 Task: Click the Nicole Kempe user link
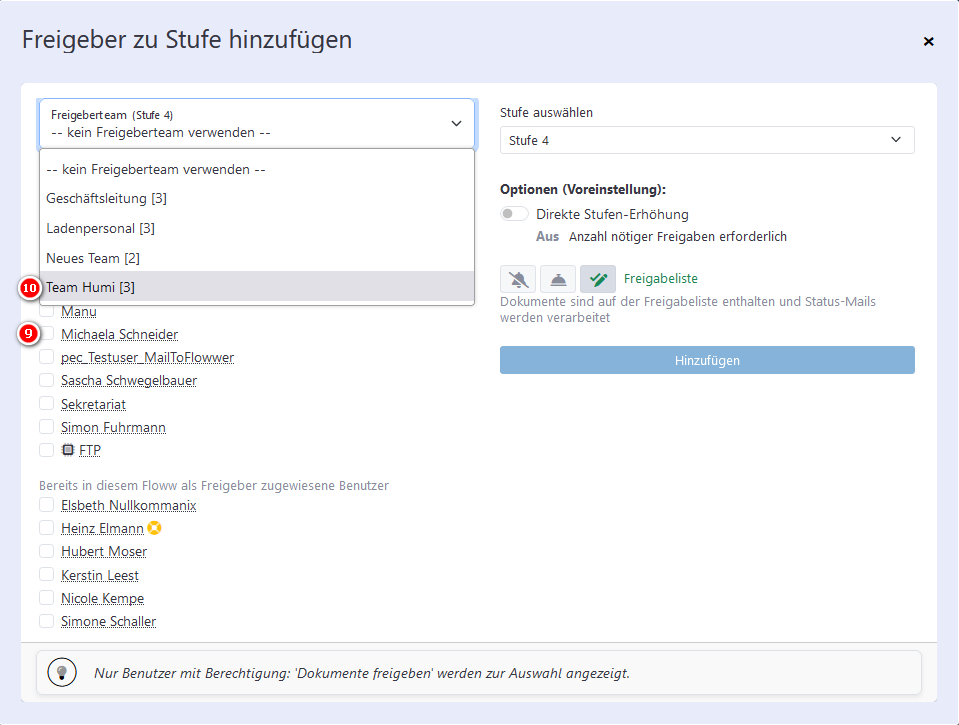[x=103, y=598]
